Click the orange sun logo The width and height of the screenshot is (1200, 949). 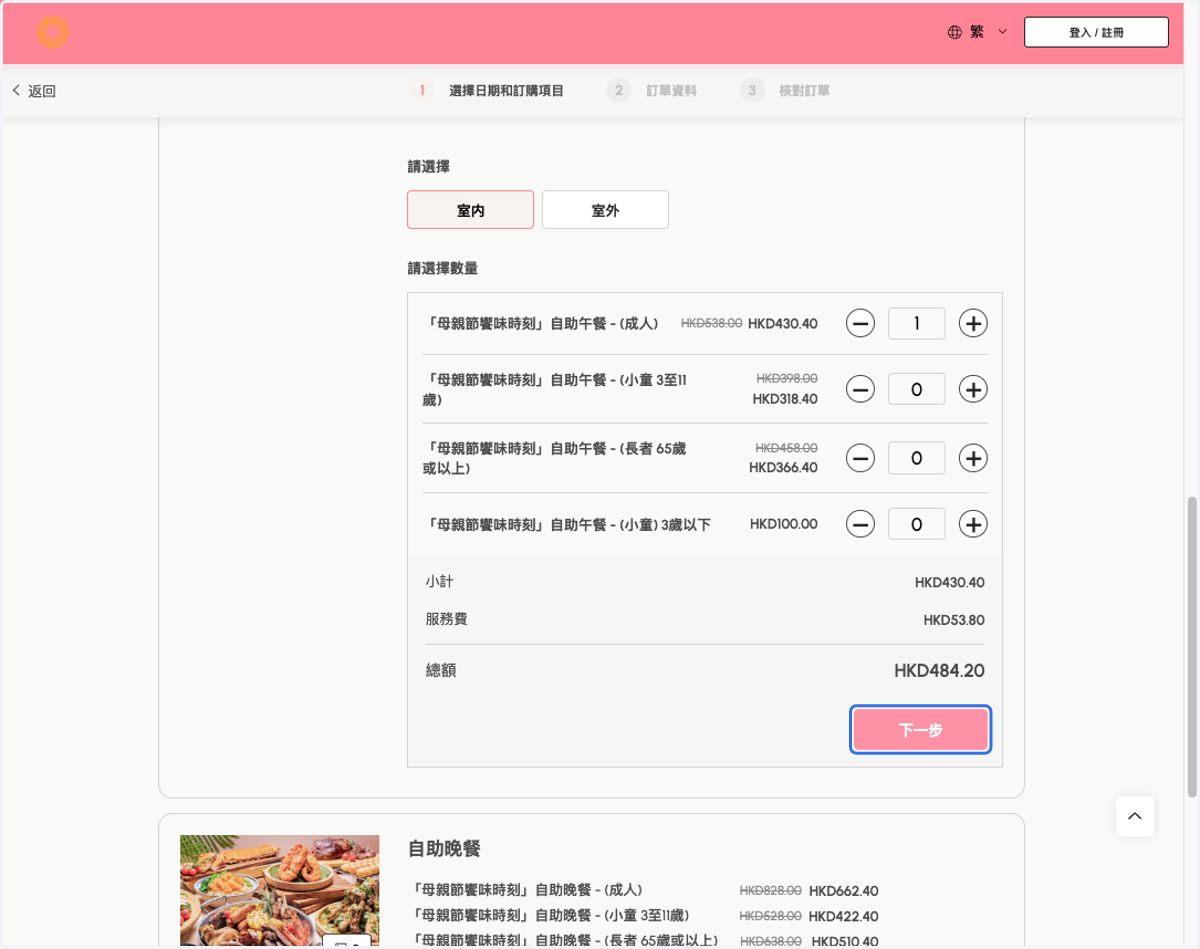[x=52, y=32]
